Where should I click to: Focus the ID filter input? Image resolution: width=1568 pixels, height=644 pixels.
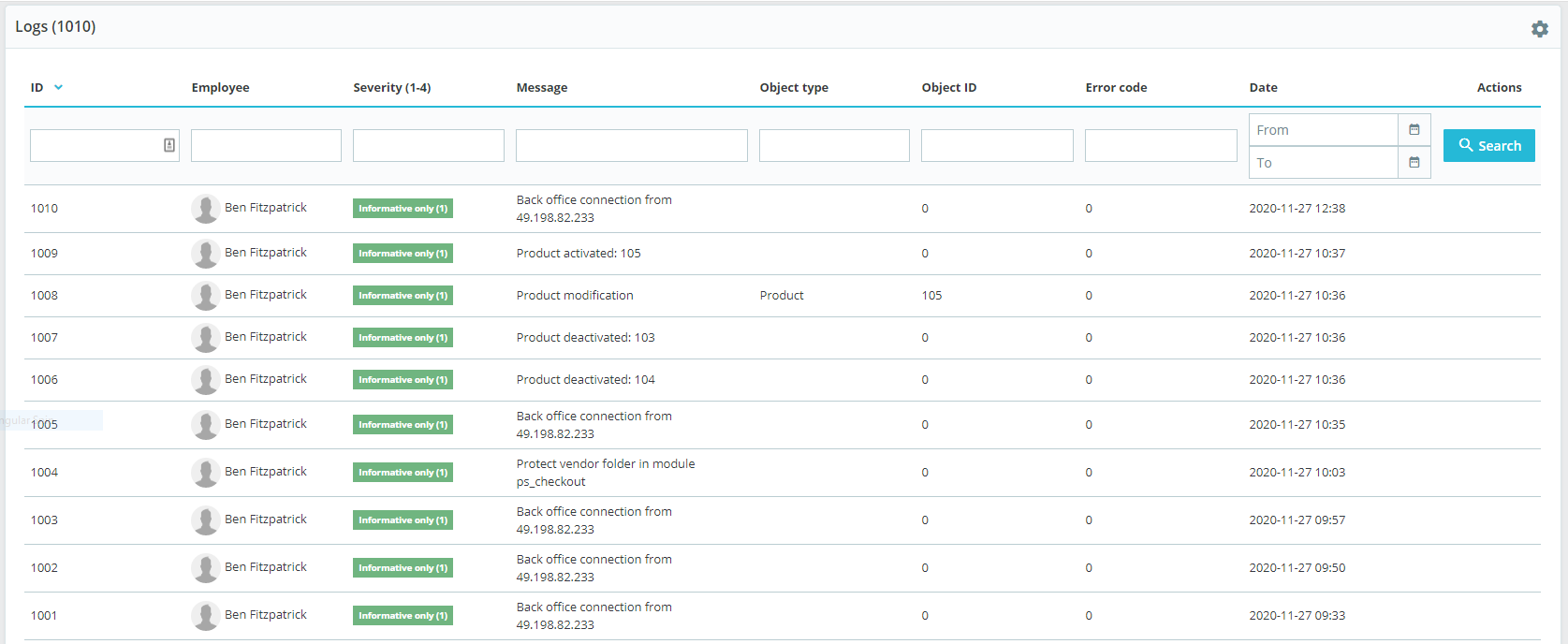coord(105,145)
